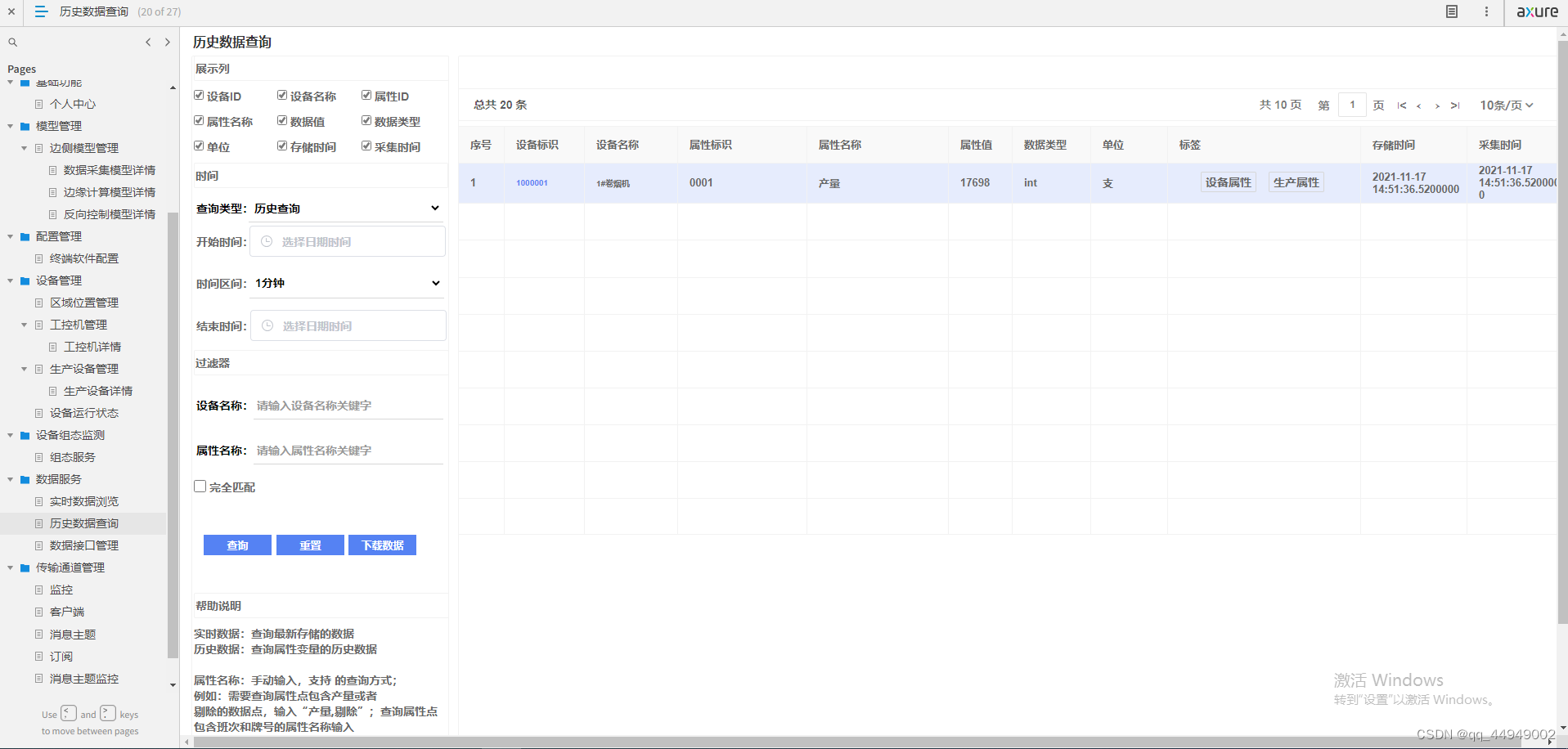Viewport: 1568px width, 749px height.
Task: Collapse the 传输通道管理 tree folder arrow
Action: point(11,567)
